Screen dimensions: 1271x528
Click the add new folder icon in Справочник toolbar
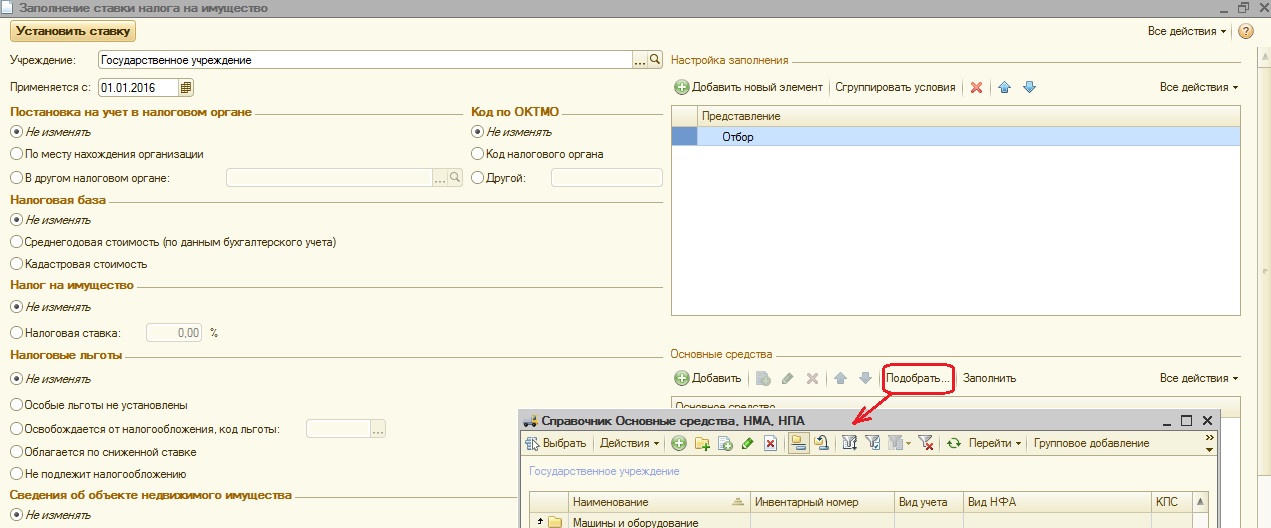click(702, 443)
